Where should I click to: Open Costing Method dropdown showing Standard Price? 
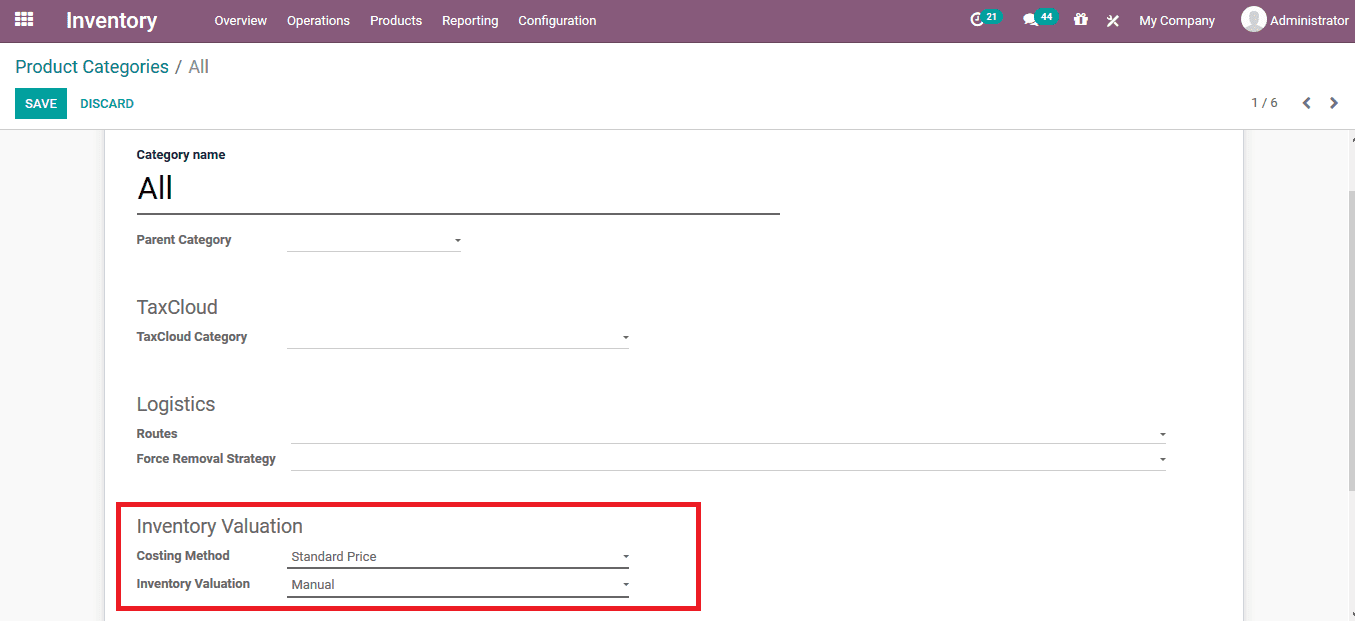(458, 557)
